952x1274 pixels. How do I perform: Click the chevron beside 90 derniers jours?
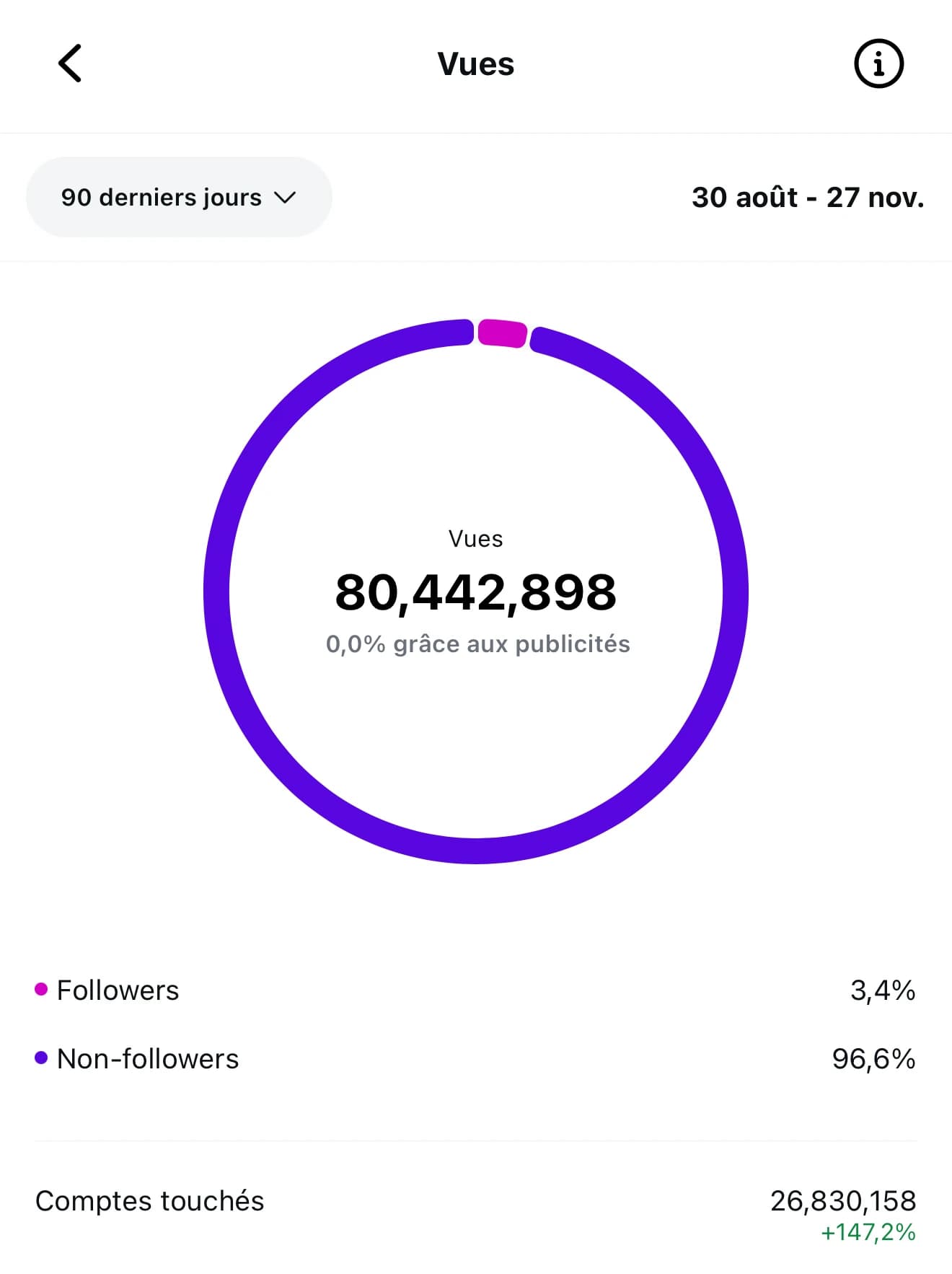[286, 198]
